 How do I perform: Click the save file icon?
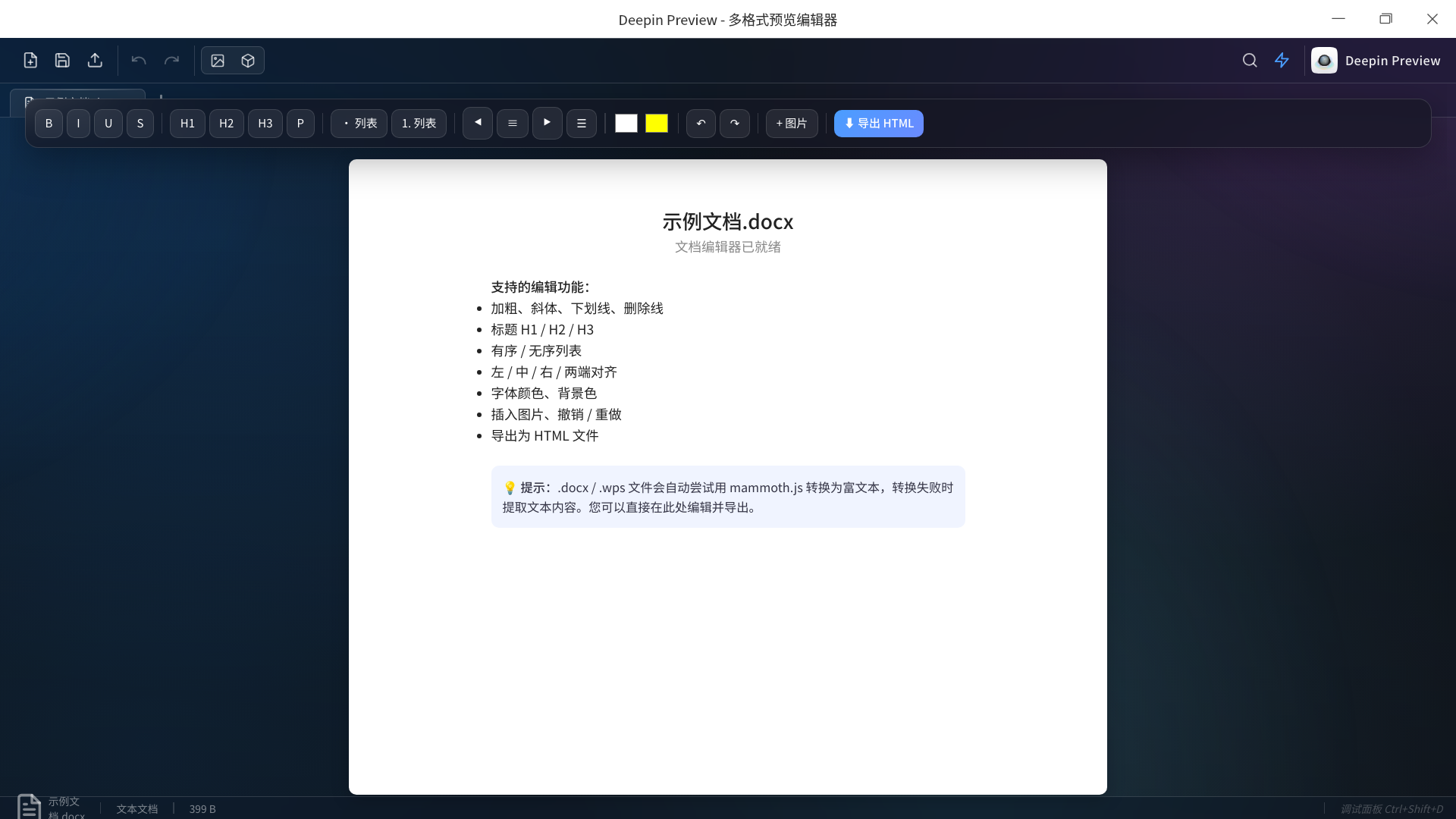[62, 60]
